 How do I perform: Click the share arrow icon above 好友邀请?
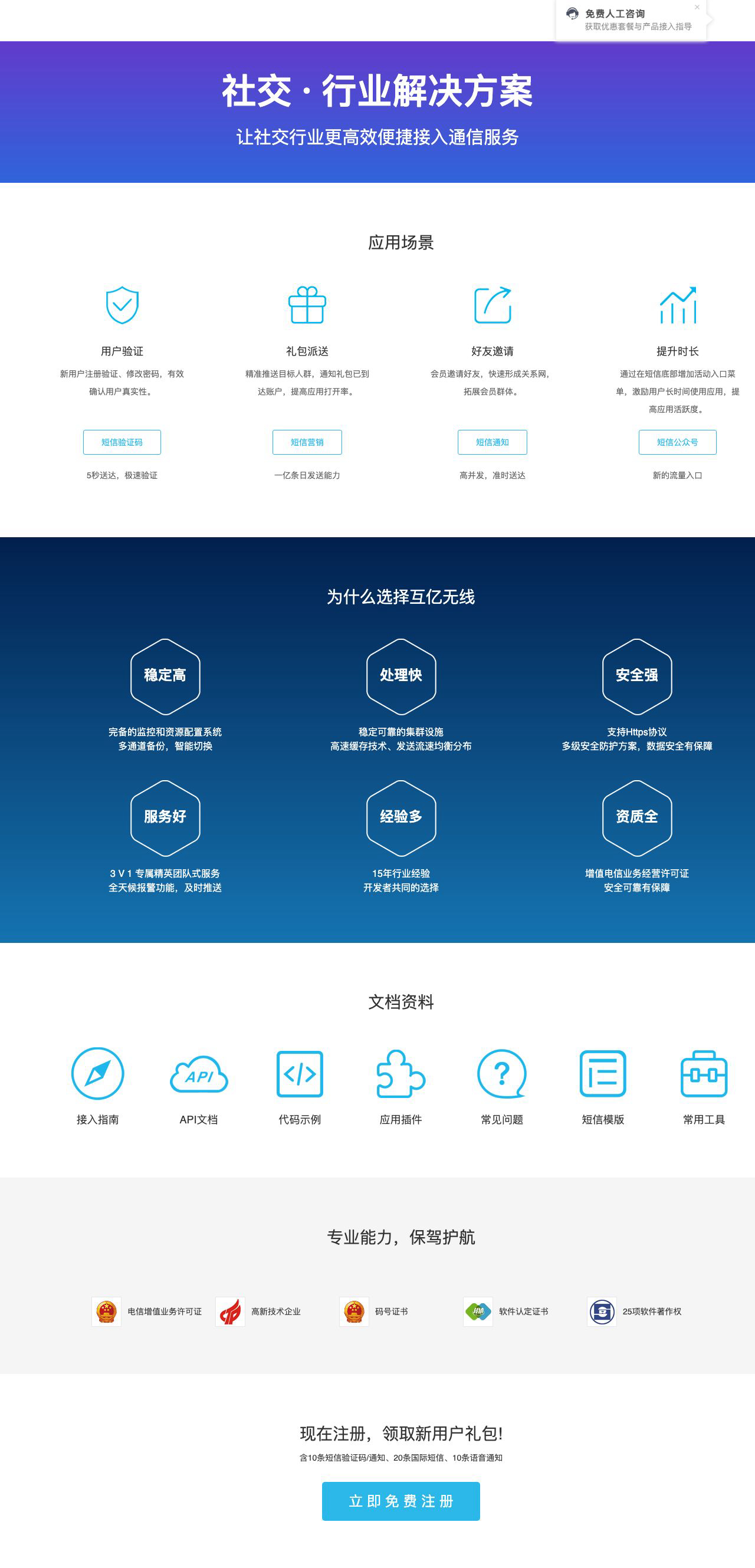(493, 305)
